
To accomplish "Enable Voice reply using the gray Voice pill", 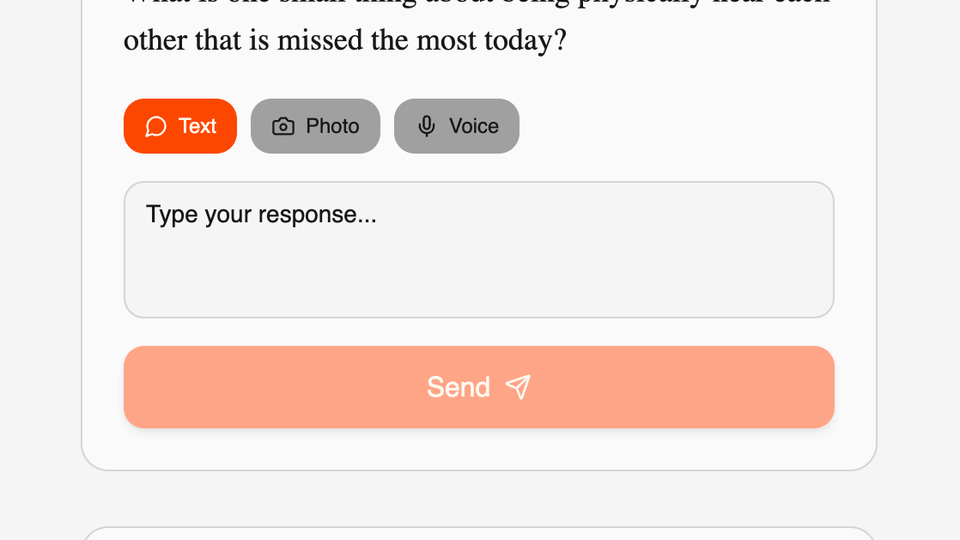I will click(x=456, y=126).
